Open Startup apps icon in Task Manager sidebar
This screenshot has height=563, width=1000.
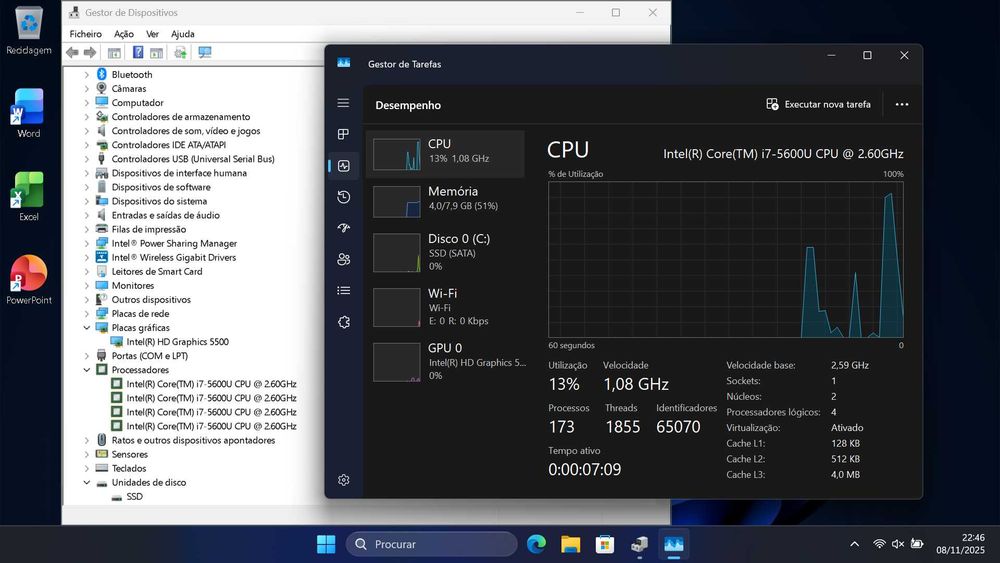(x=343, y=228)
